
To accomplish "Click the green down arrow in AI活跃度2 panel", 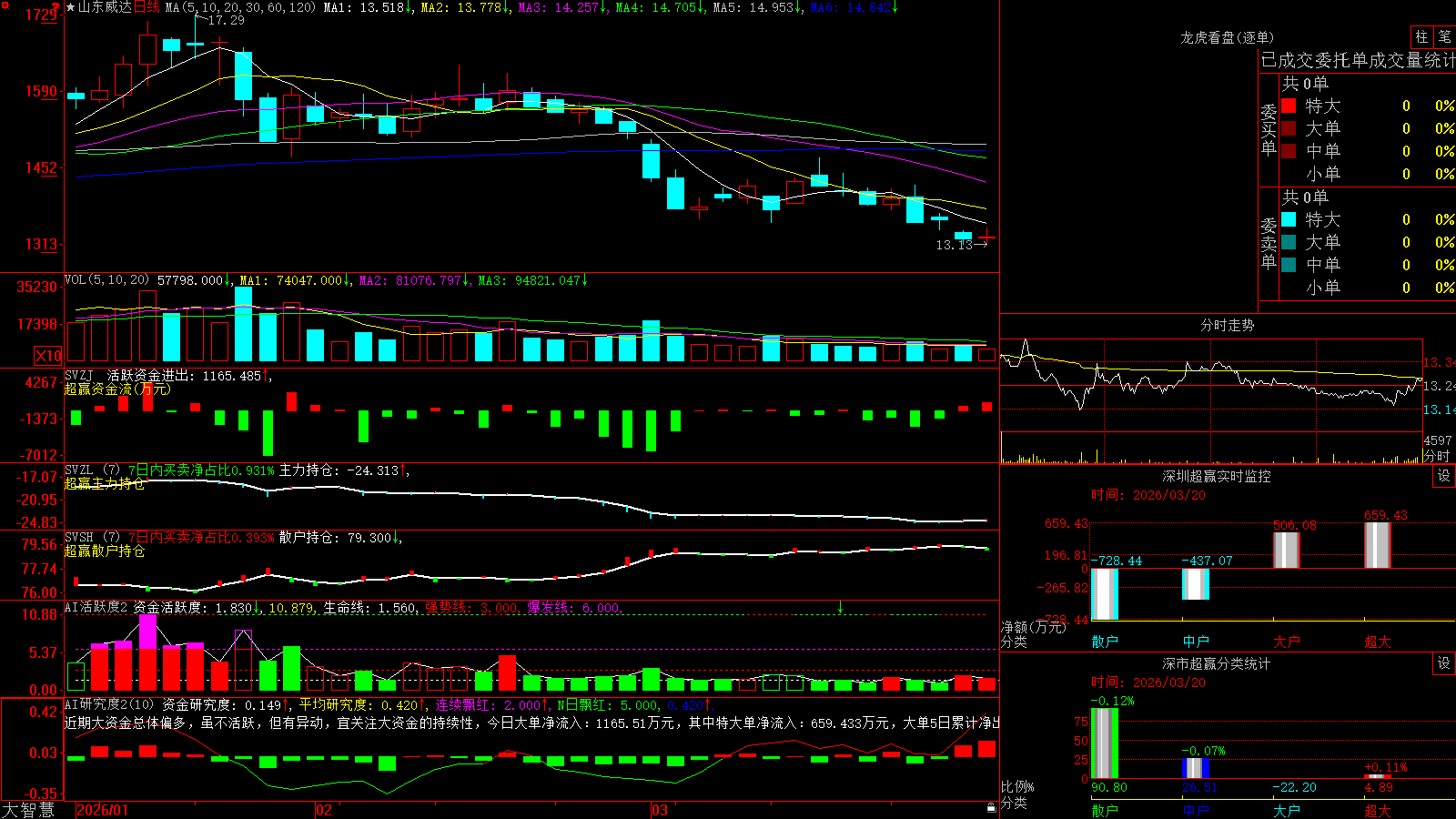I will coord(840,607).
